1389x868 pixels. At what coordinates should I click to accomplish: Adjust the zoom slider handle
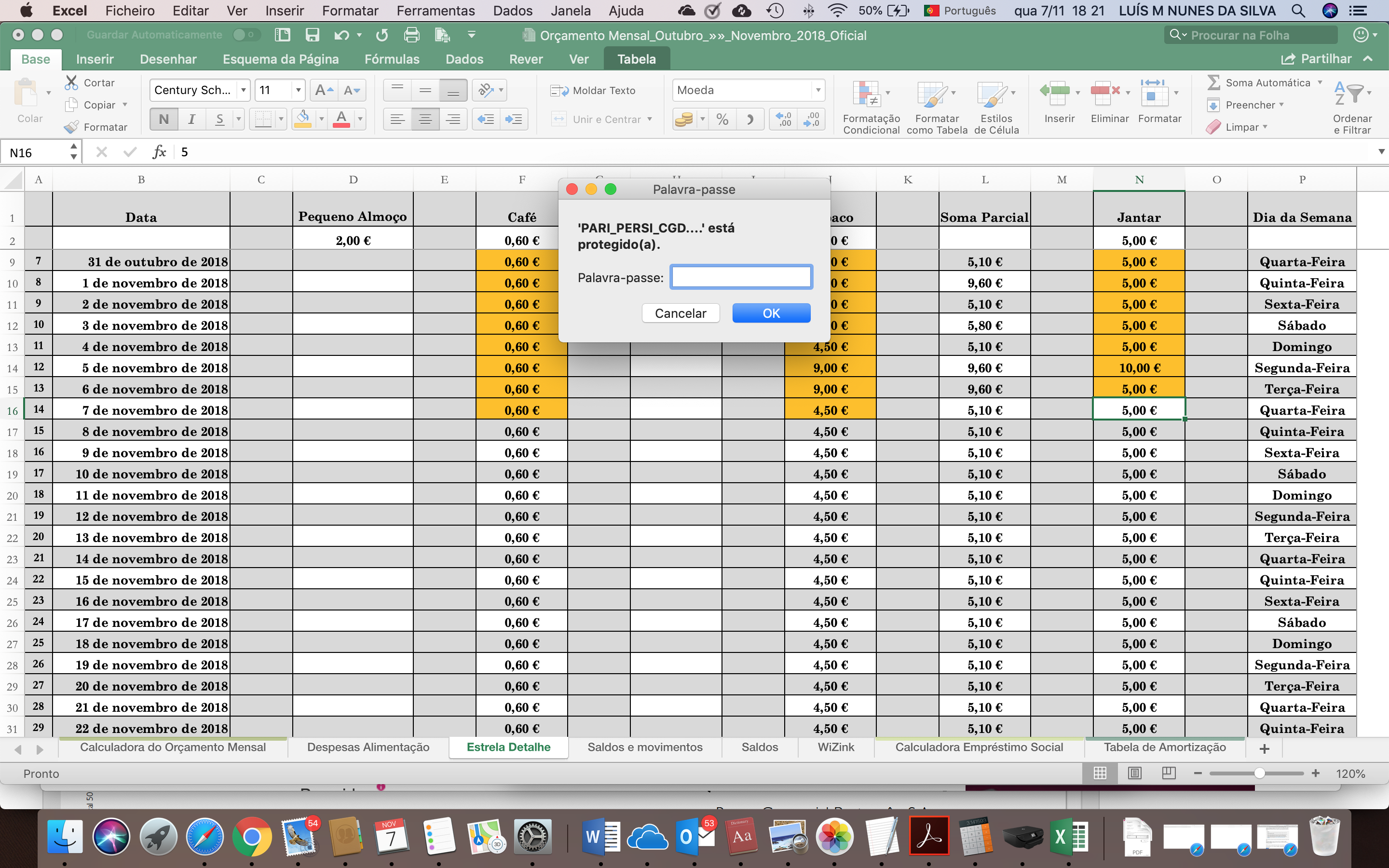click(x=1259, y=773)
